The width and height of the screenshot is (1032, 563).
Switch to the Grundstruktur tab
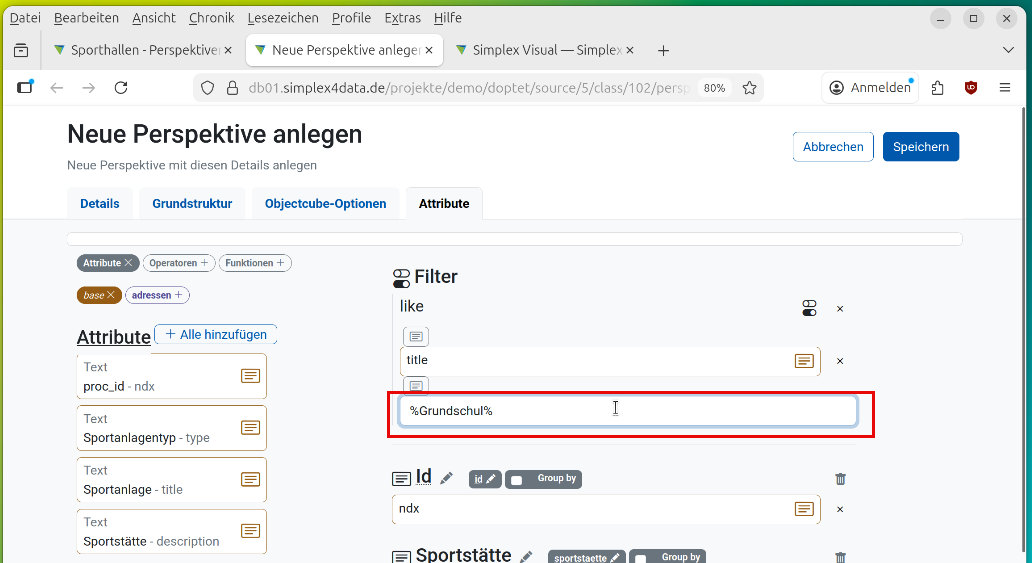tap(192, 203)
